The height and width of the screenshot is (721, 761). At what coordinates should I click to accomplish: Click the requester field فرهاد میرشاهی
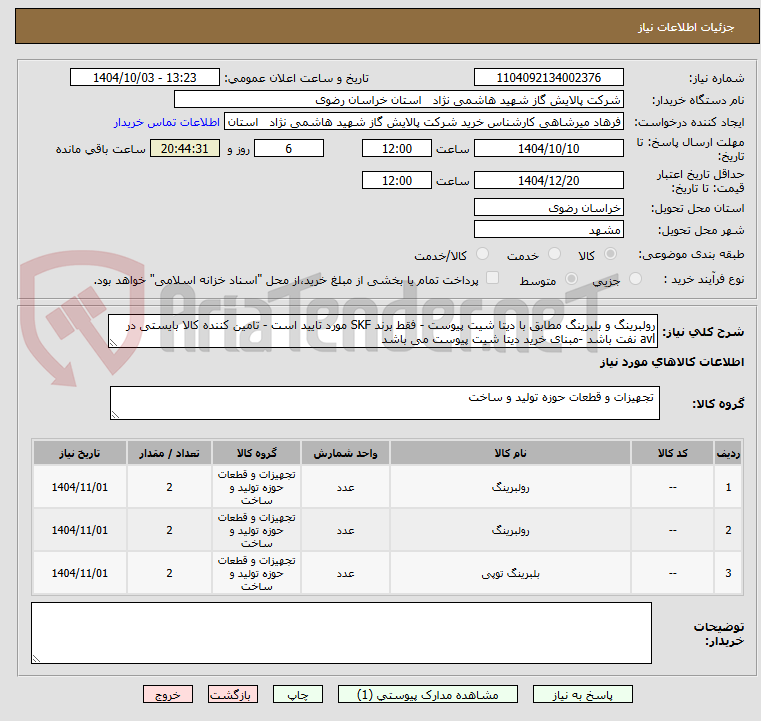pyautogui.click(x=424, y=122)
